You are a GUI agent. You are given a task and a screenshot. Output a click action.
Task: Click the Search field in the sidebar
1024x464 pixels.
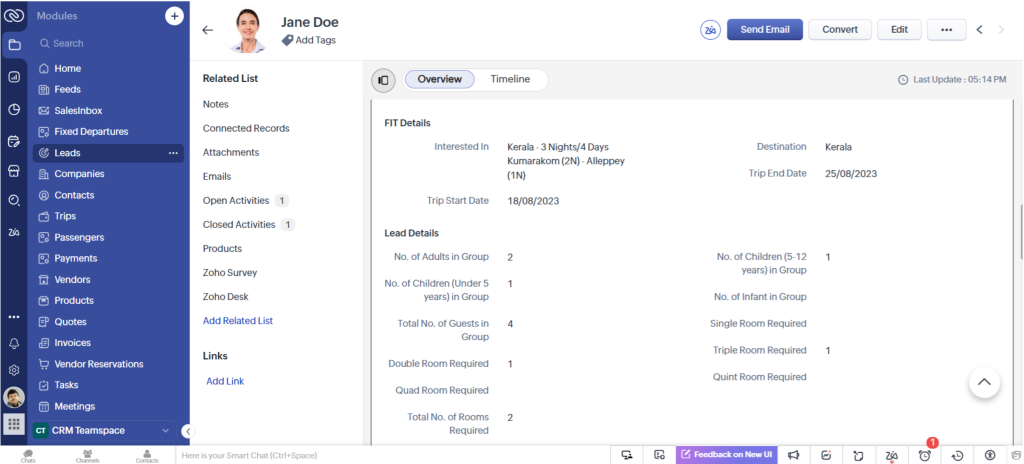pyautogui.click(x=100, y=43)
